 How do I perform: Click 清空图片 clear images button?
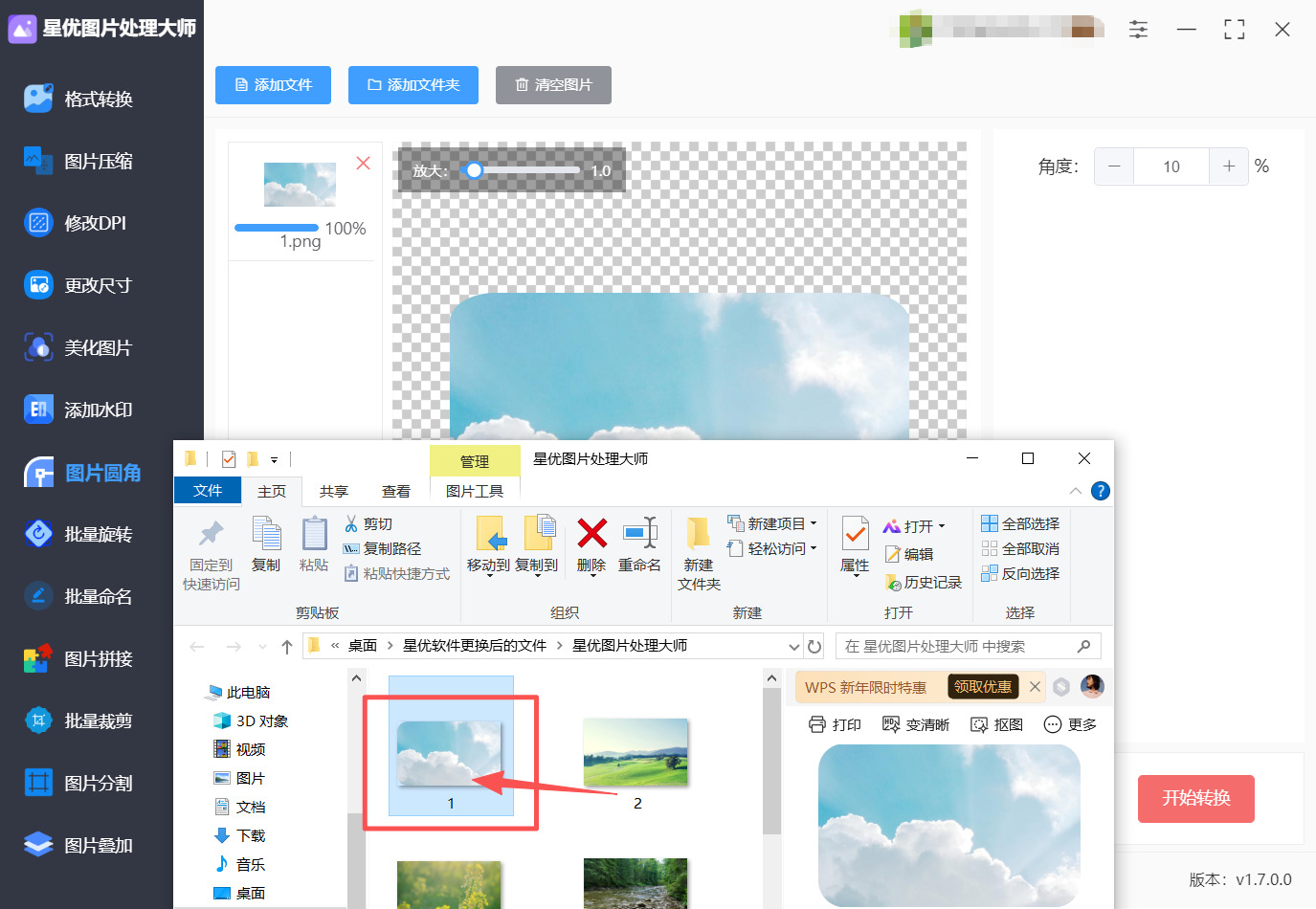tap(553, 85)
